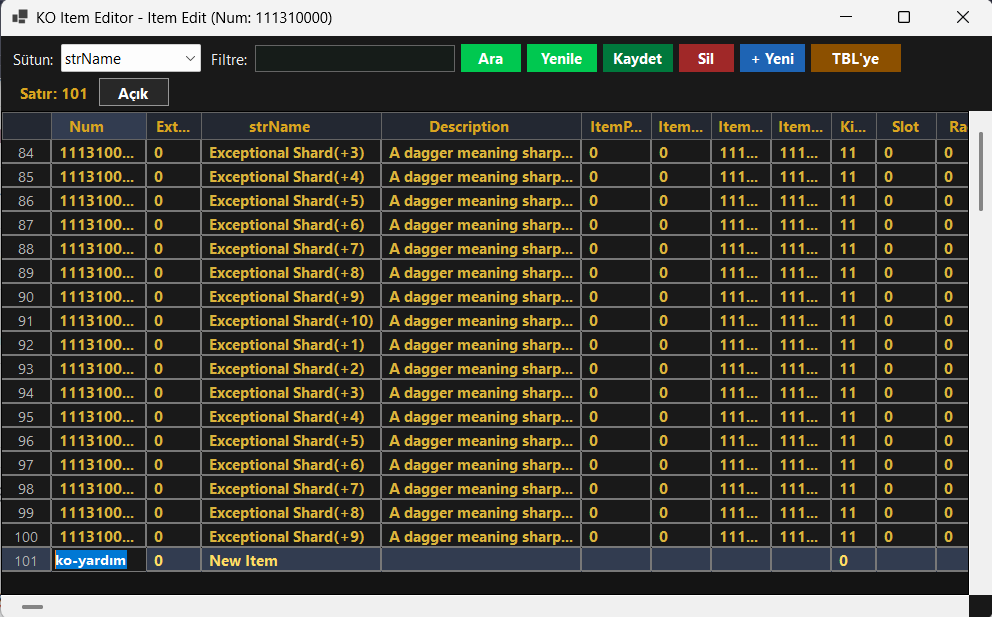Click Exceptional Shard(+6) in row 97

pos(291,465)
